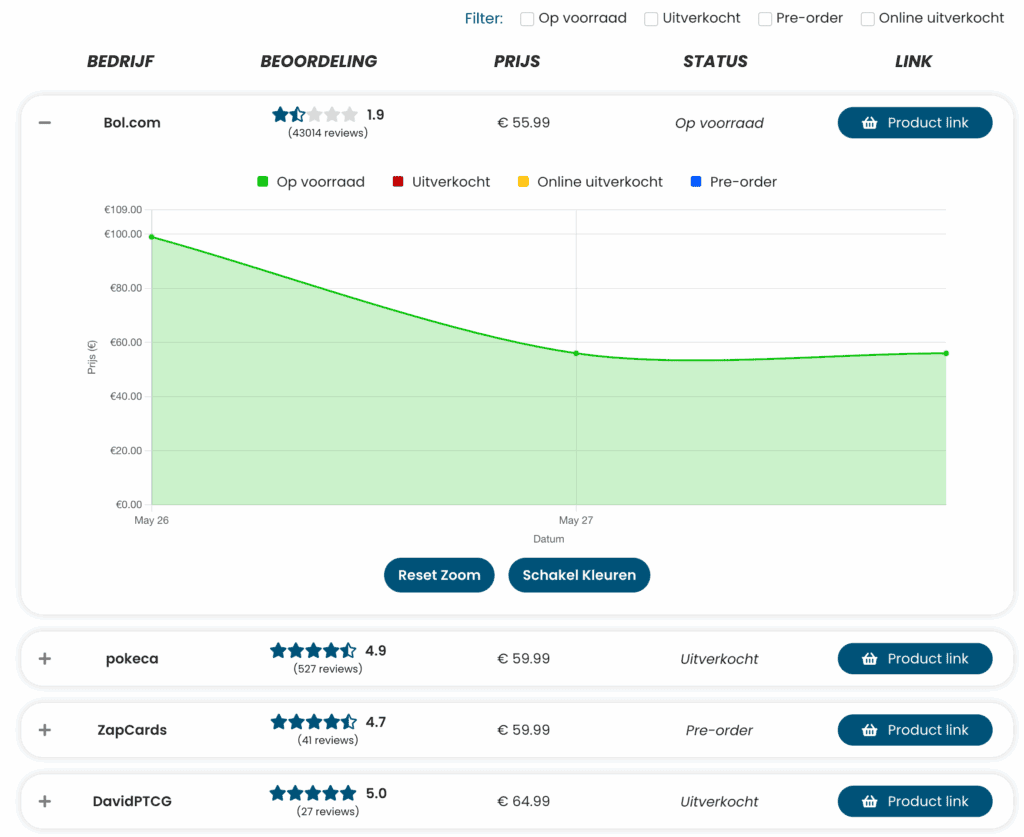Screen dimensions: 1024x837
Task: Click the May 27 data point on chart
Action: coord(576,353)
